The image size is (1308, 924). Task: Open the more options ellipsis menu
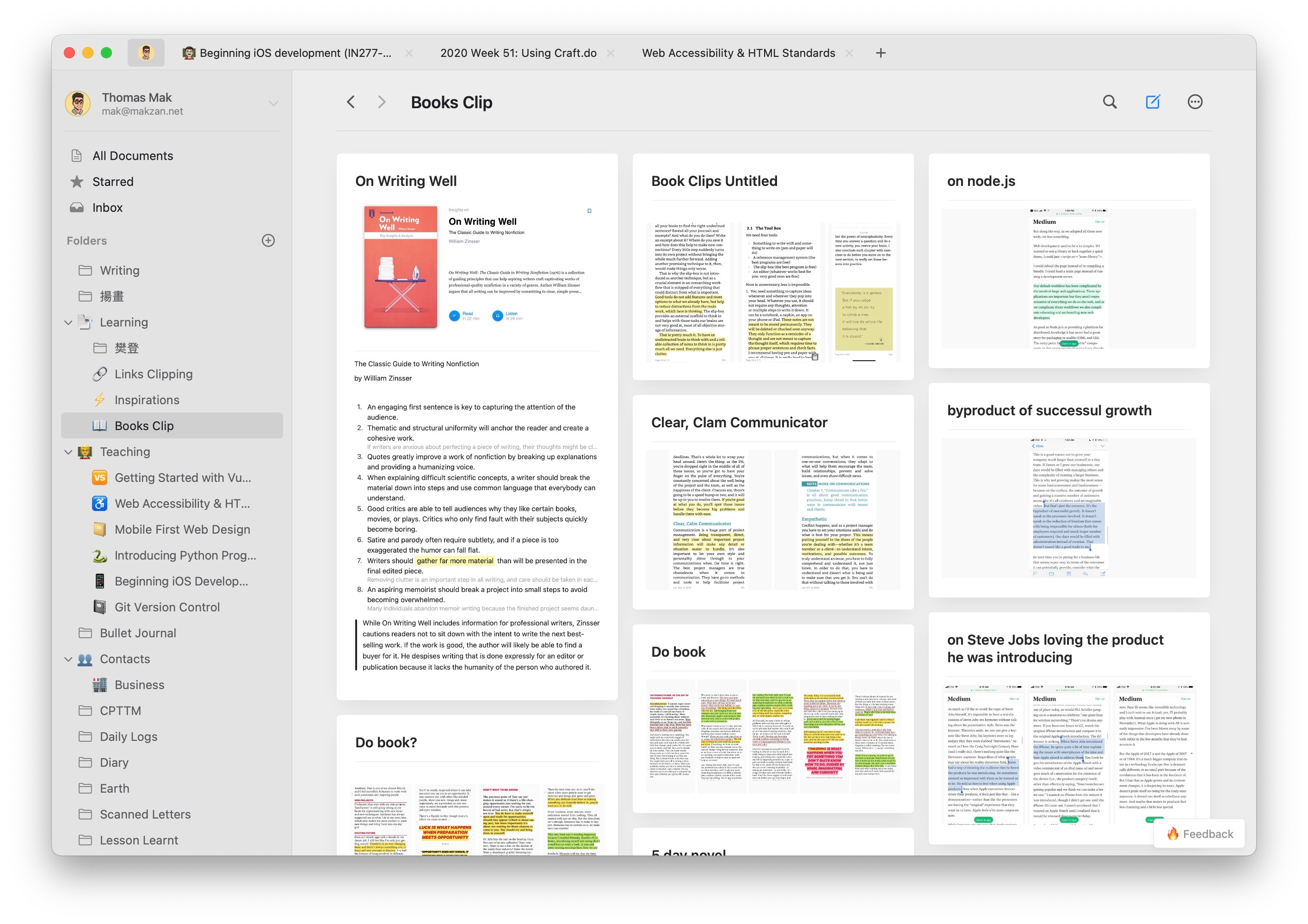click(x=1195, y=102)
